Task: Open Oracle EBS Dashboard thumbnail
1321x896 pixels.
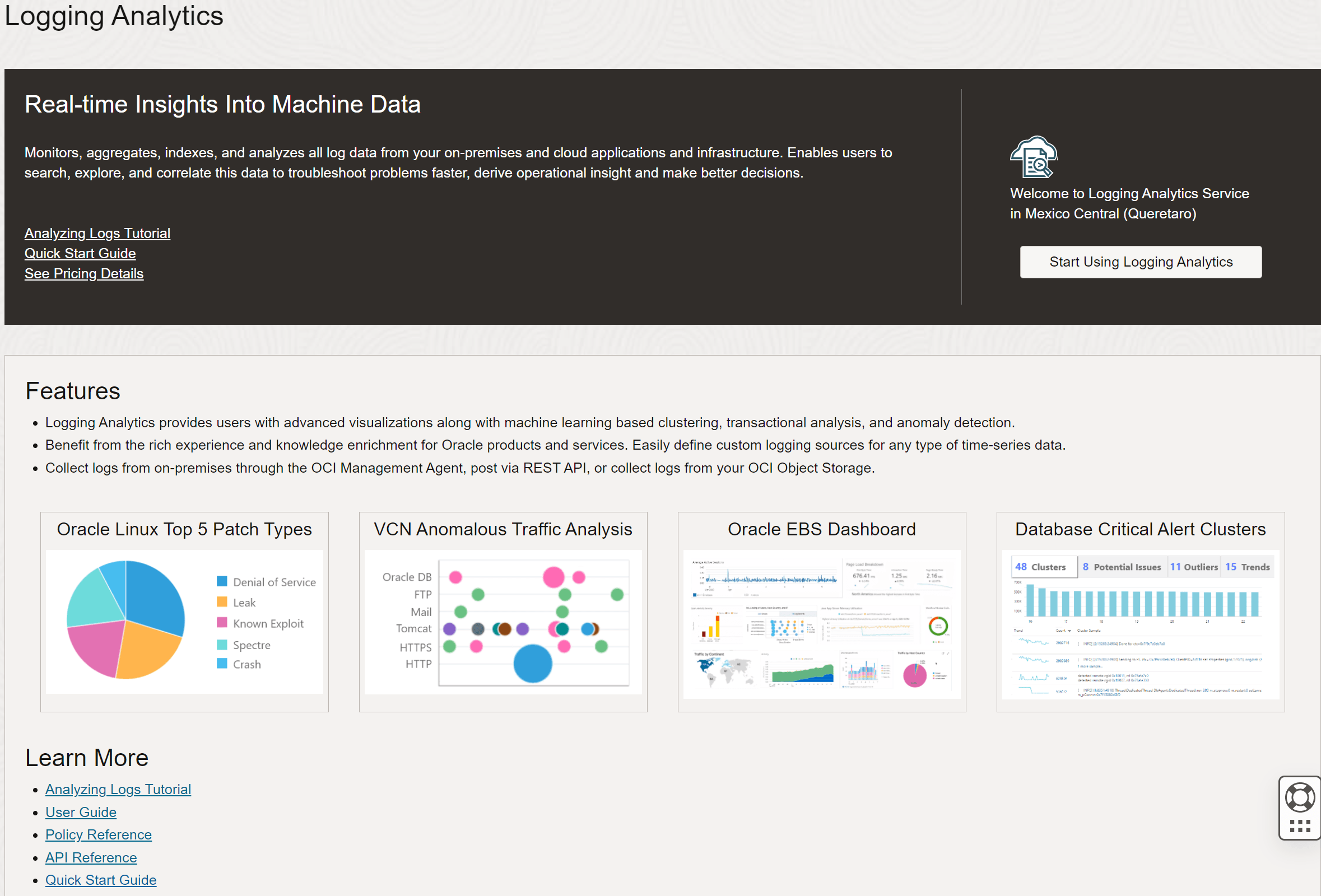Action: [821, 623]
